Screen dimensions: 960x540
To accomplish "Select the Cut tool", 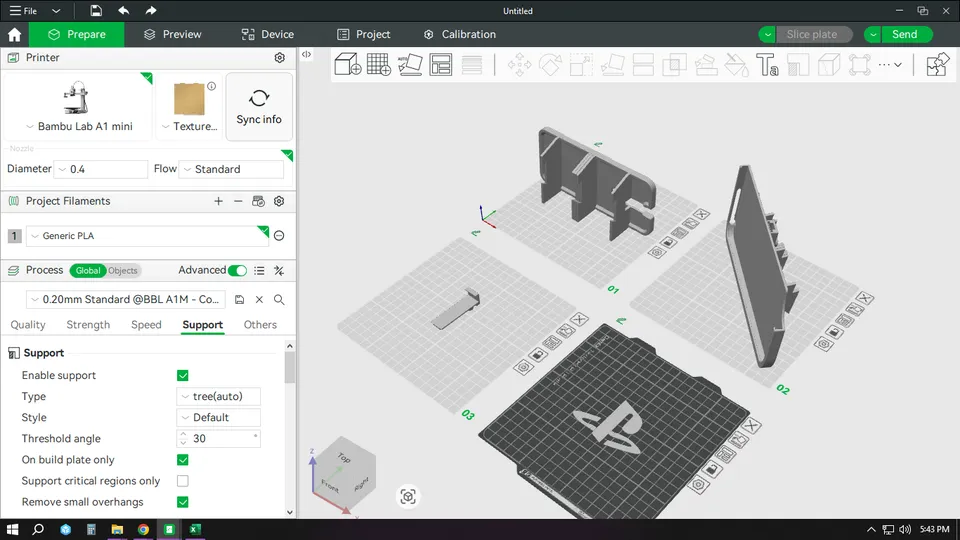I will 643,64.
